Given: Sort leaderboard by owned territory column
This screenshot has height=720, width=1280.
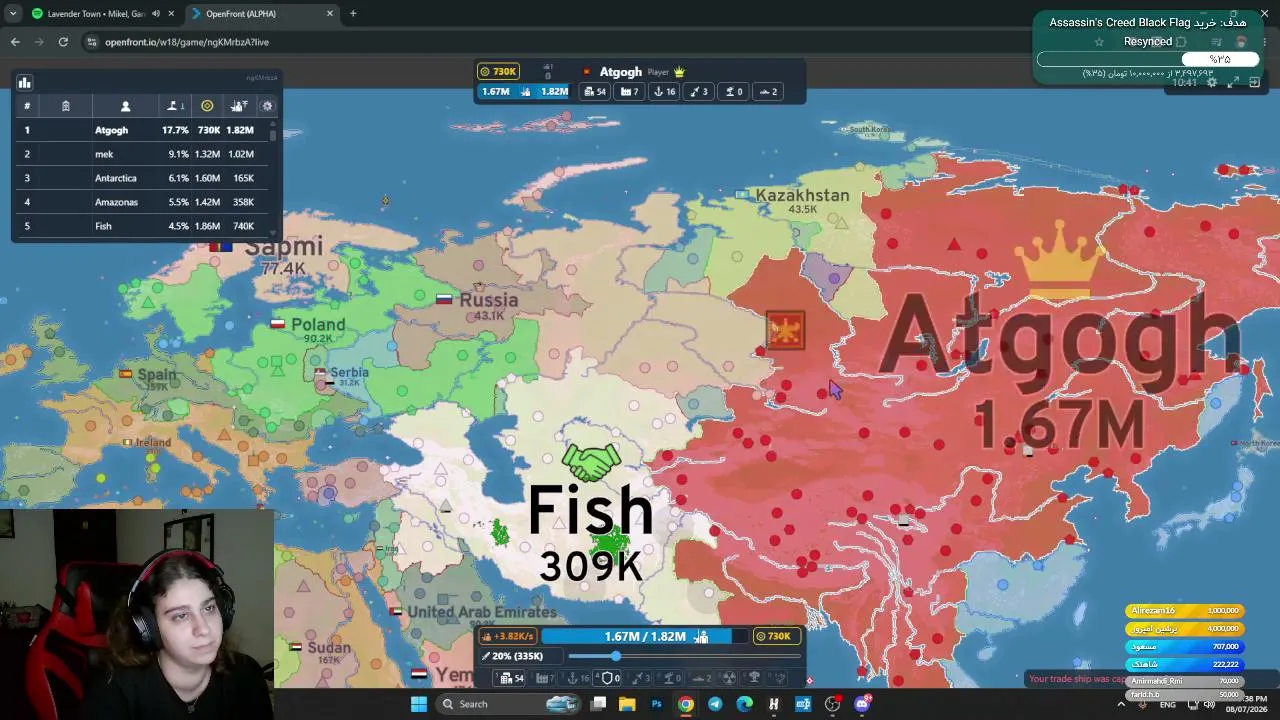Looking at the screenshot, I should pos(173,106).
